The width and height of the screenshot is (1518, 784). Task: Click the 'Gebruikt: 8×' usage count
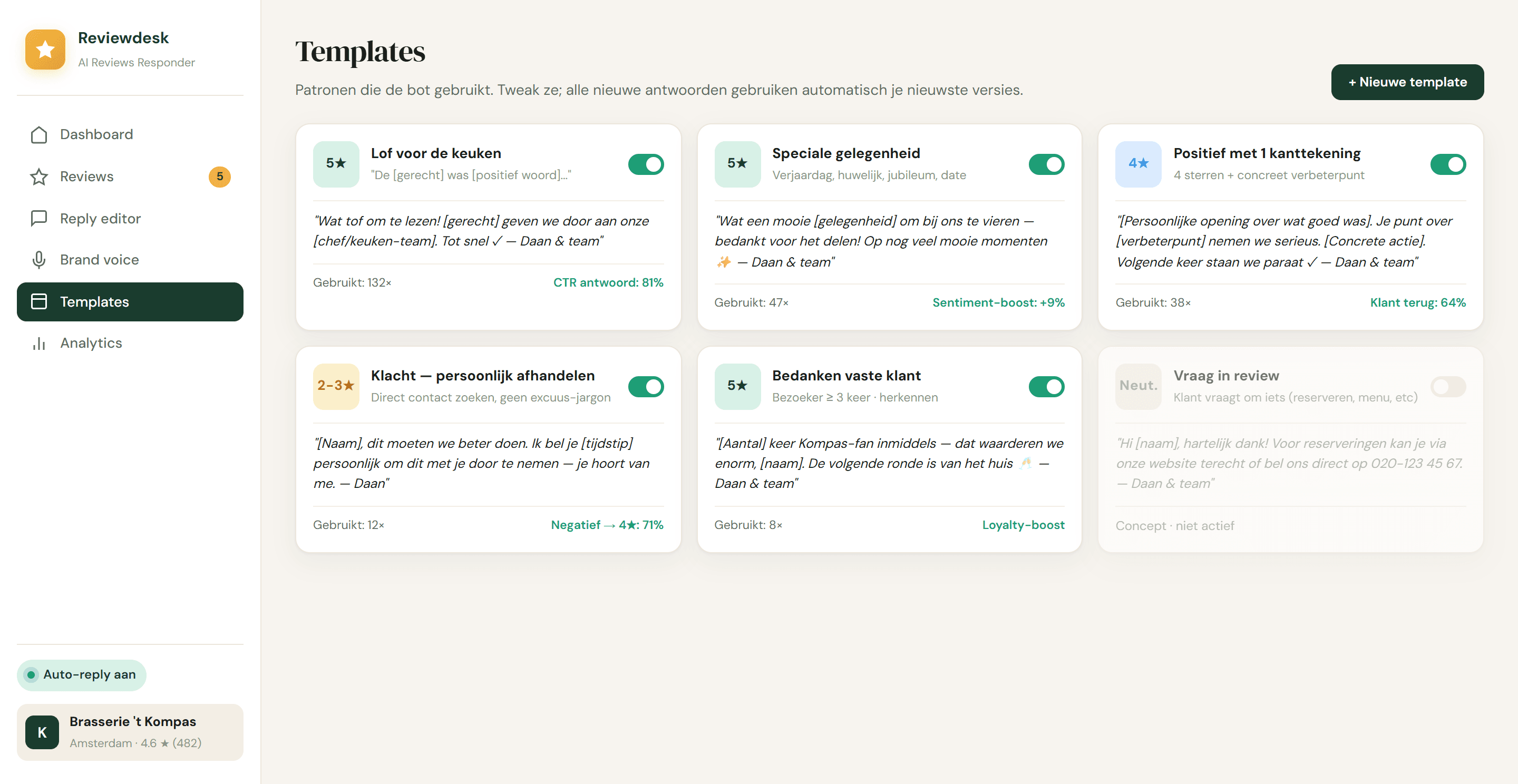748,525
